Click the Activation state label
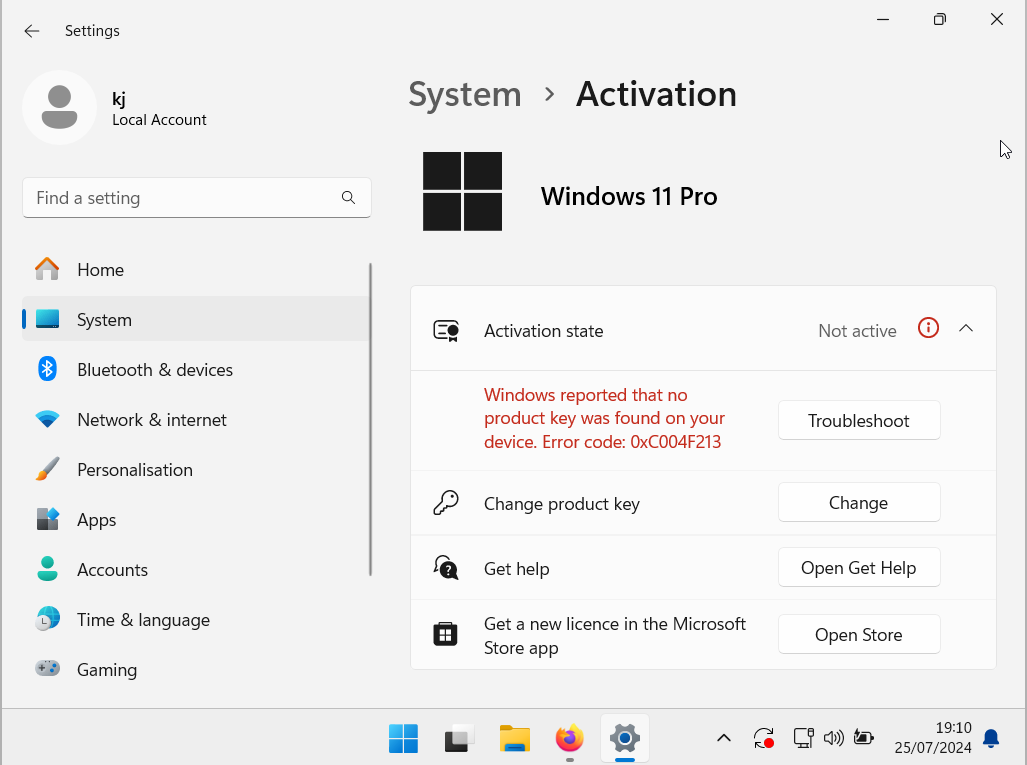The height and width of the screenshot is (765, 1027). (544, 331)
